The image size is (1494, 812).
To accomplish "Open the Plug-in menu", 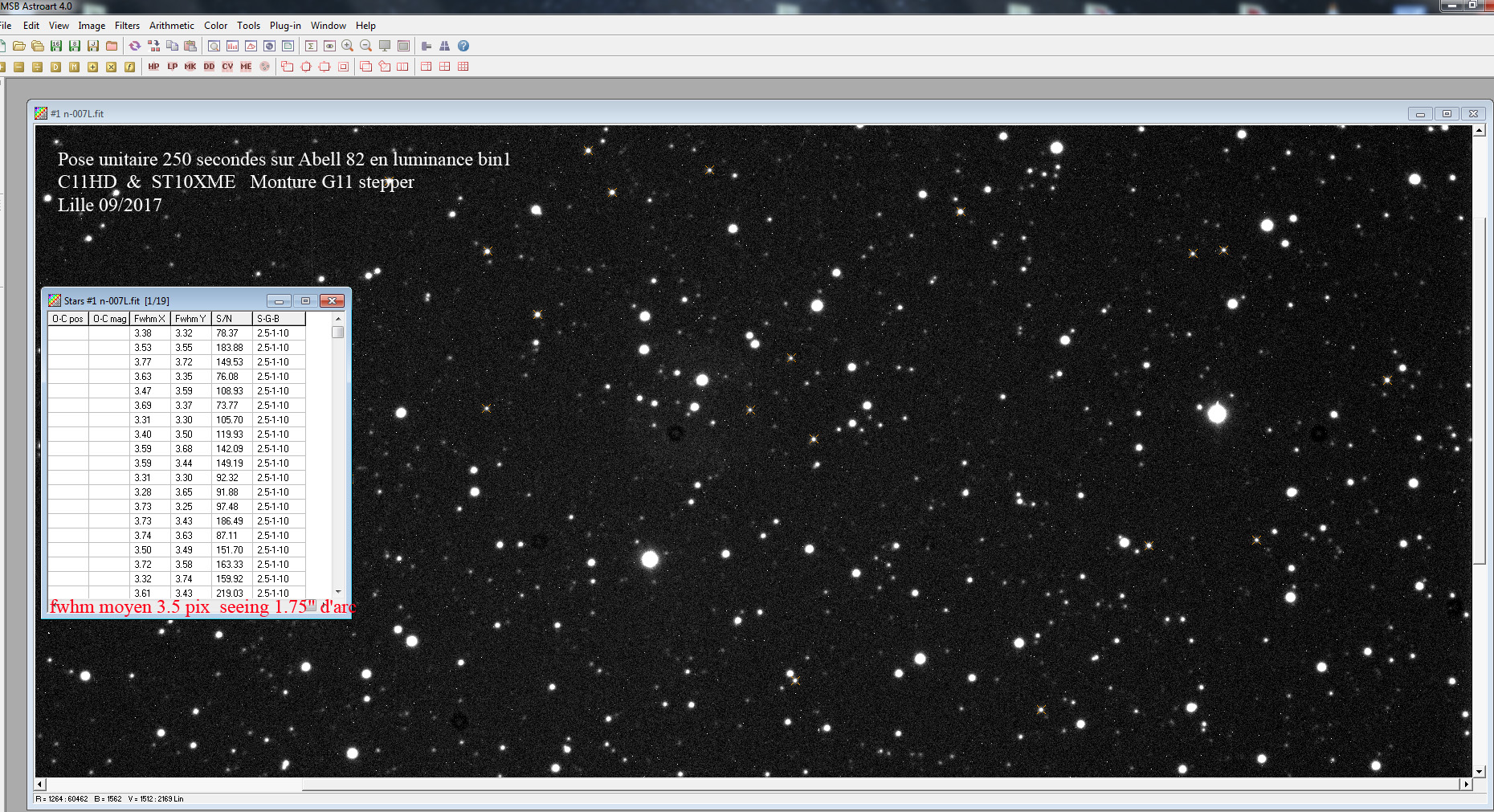I will pos(285,26).
